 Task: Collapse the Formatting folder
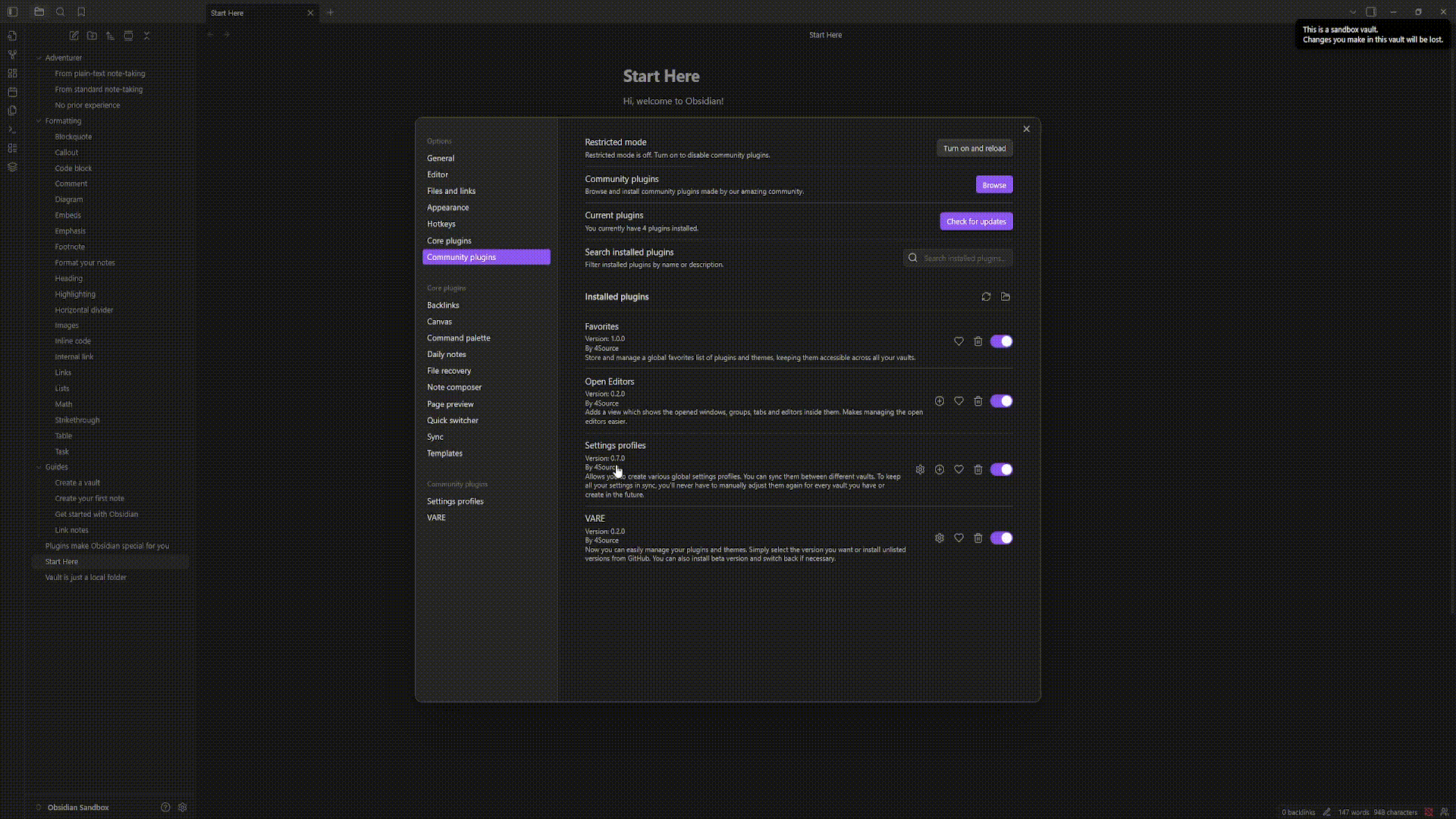tap(39, 121)
